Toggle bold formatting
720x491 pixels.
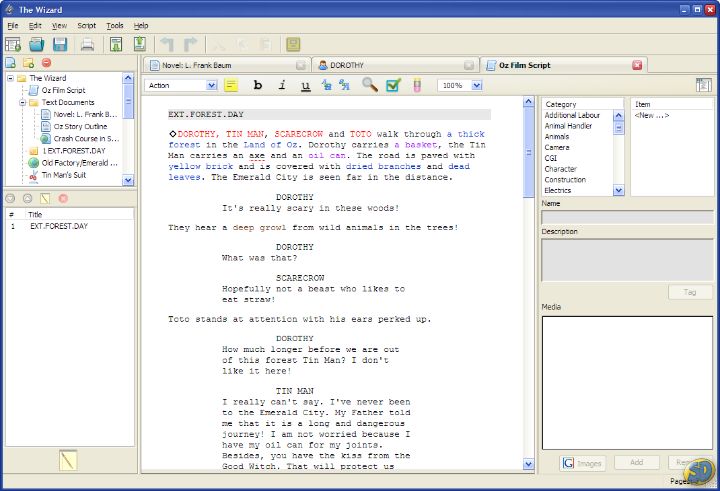pos(258,85)
